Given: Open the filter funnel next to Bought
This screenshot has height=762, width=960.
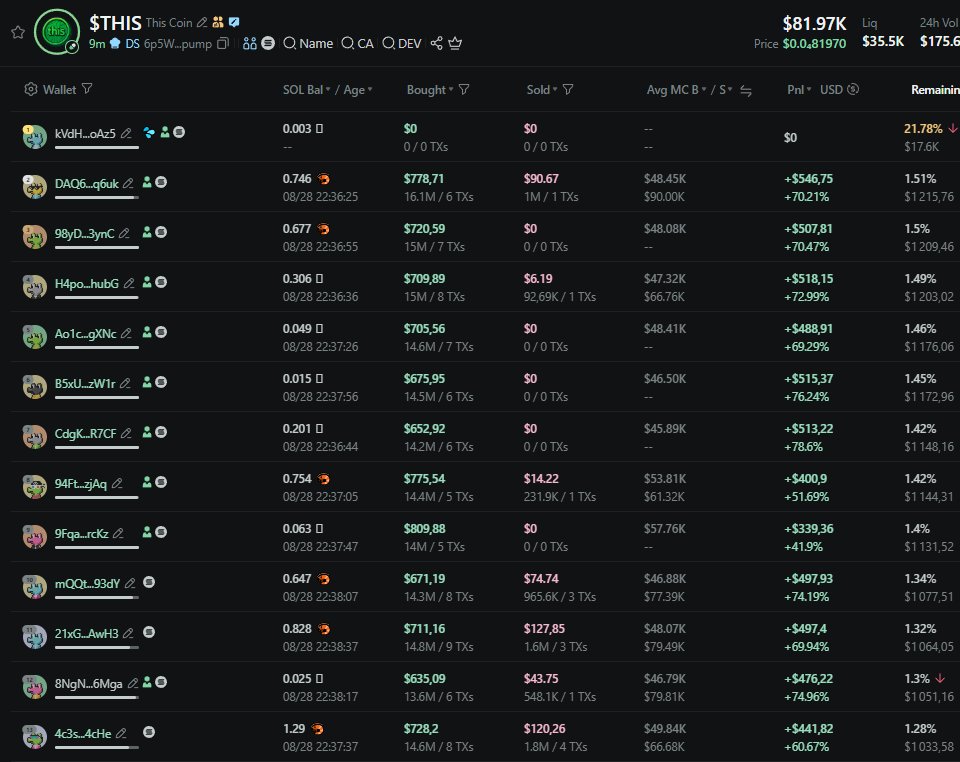Looking at the screenshot, I should [x=464, y=90].
